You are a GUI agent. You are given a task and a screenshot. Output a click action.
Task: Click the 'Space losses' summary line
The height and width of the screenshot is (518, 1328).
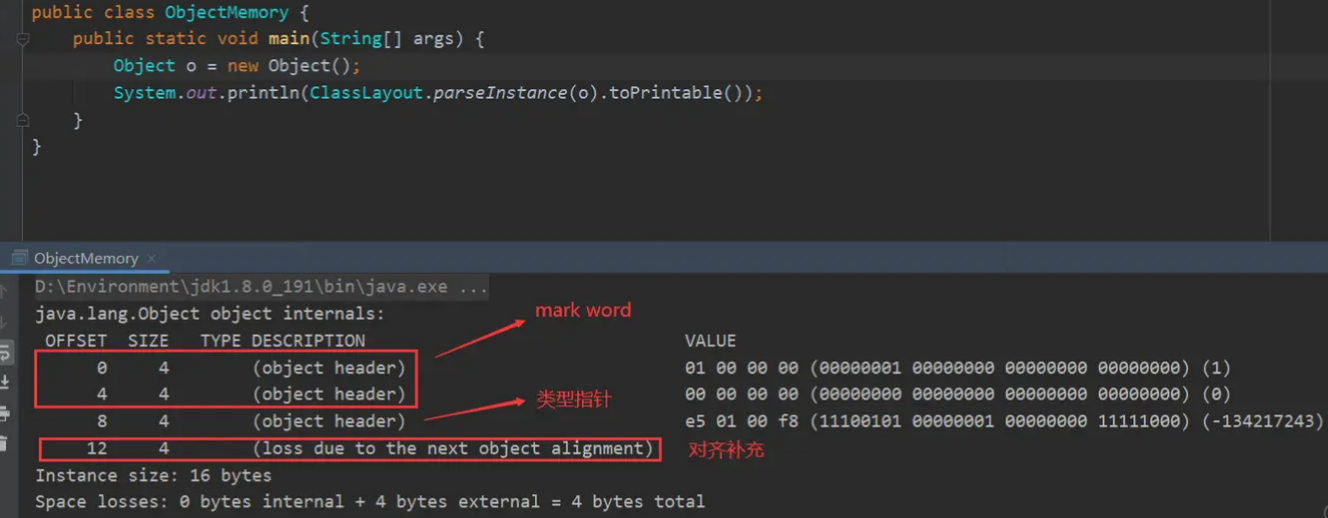click(370, 502)
